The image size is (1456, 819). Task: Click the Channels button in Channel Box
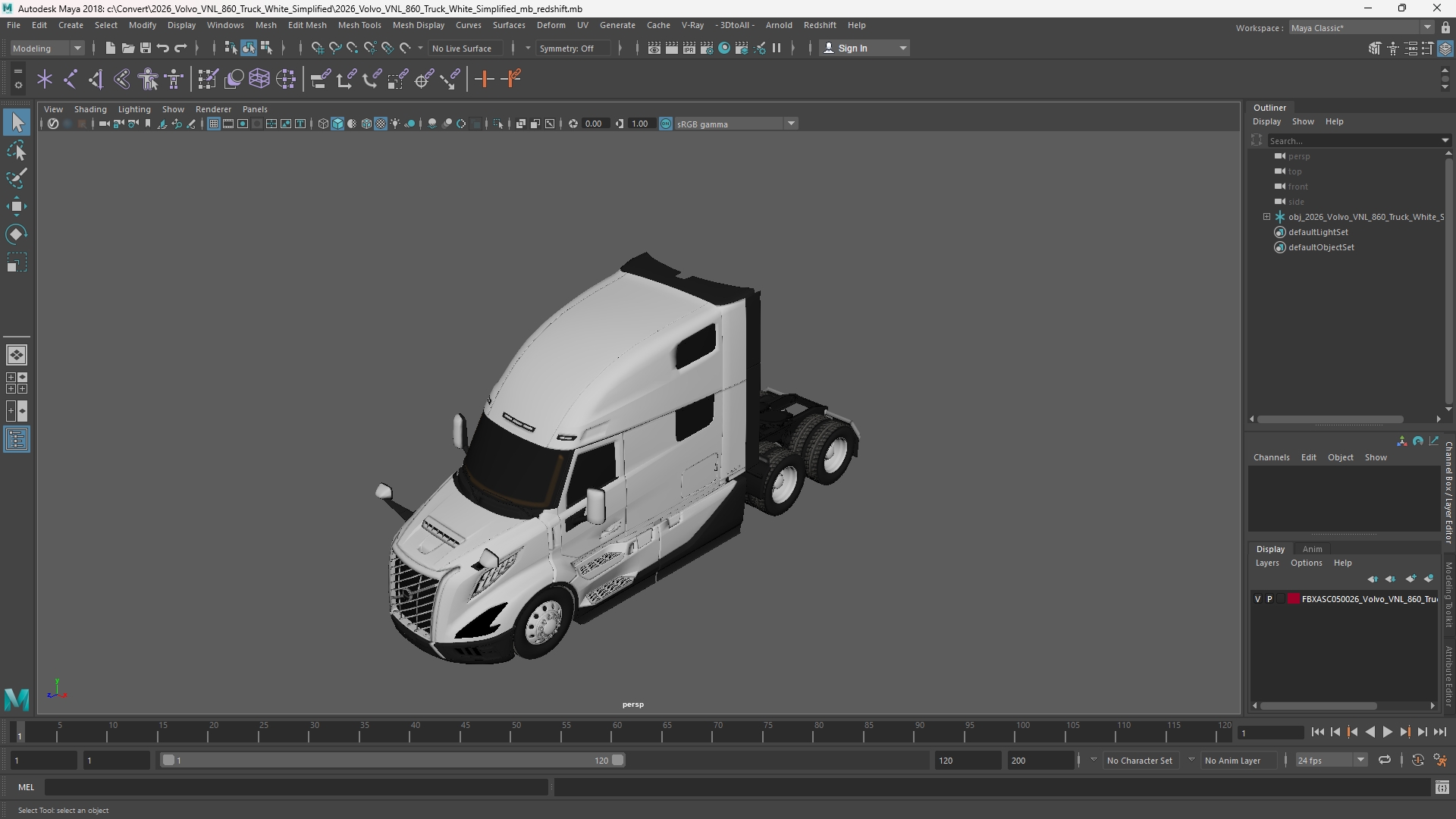click(x=1271, y=457)
